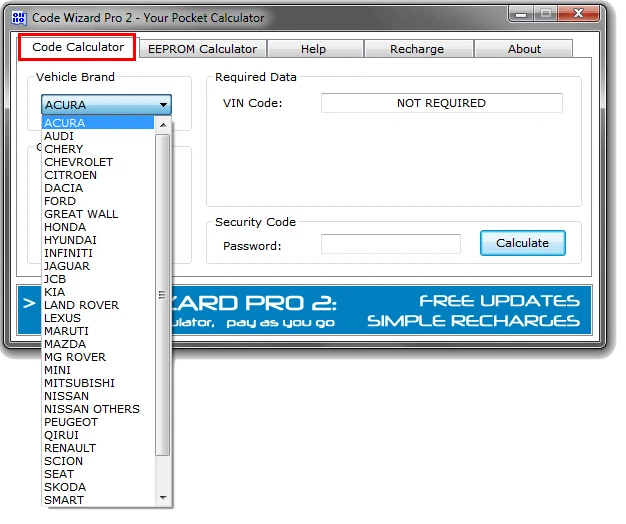Choose MAZDA from the brand list
Image resolution: width=626 pixels, height=524 pixels.
[98, 344]
